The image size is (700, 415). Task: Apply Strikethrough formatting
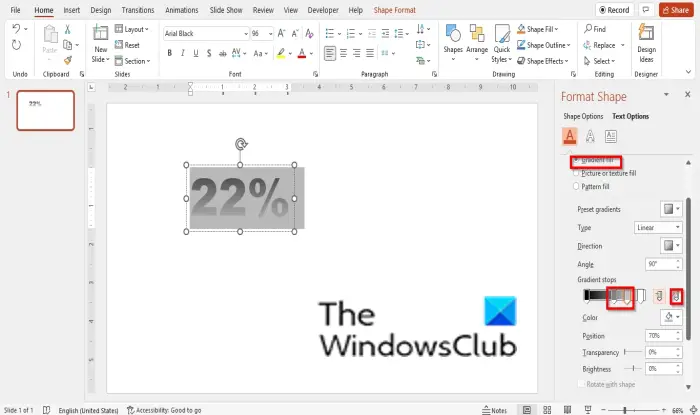[222, 54]
